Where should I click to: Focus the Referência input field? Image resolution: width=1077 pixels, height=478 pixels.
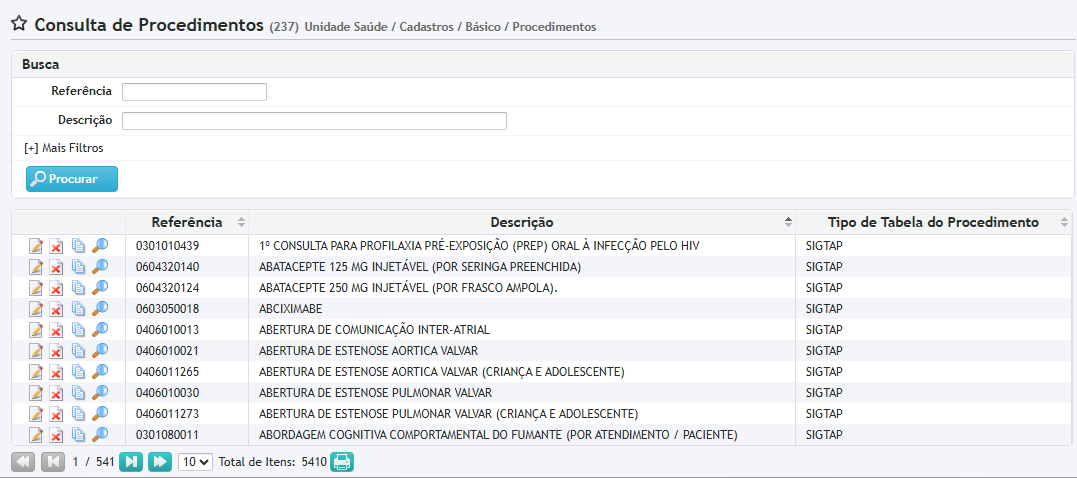pos(194,92)
